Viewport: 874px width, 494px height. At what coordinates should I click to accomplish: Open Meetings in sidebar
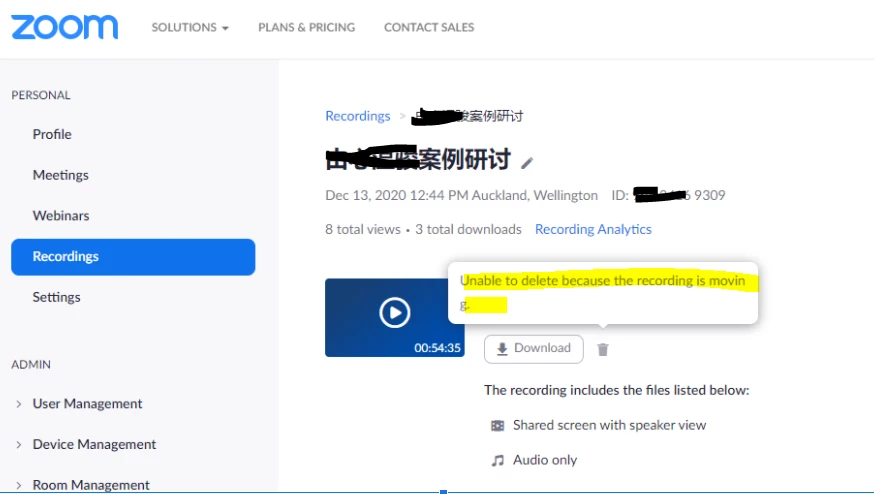(61, 175)
